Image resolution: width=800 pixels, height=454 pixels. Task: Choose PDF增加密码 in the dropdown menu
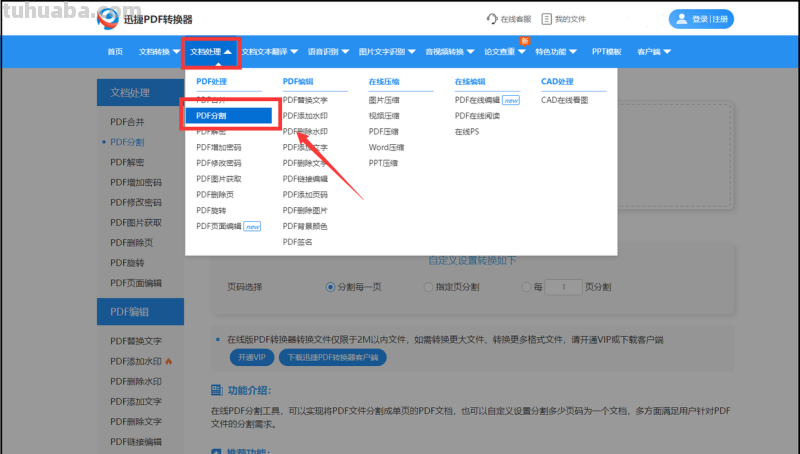coord(218,147)
